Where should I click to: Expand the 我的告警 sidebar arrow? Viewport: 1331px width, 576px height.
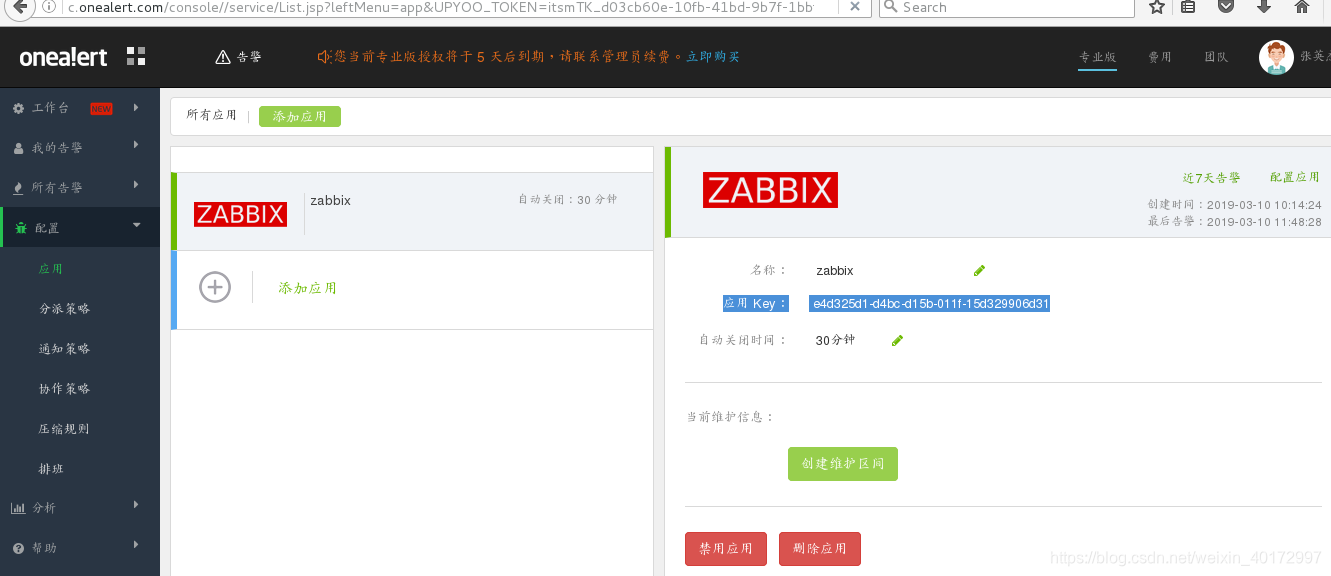pyautogui.click(x=136, y=146)
